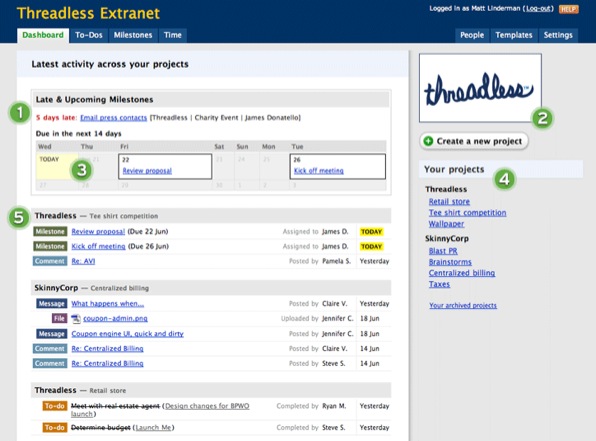Go to the People tab
This screenshot has height=441, width=596.
[x=472, y=35]
